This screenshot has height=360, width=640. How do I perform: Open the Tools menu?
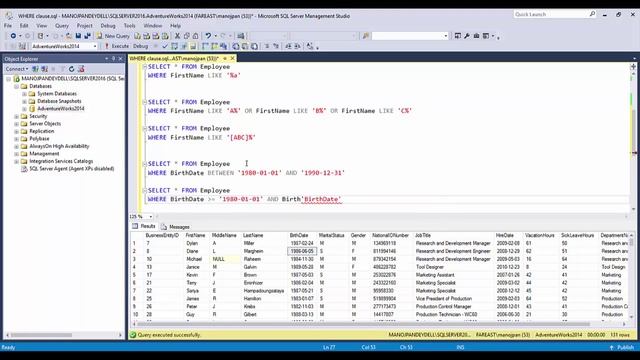click(x=129, y=25)
